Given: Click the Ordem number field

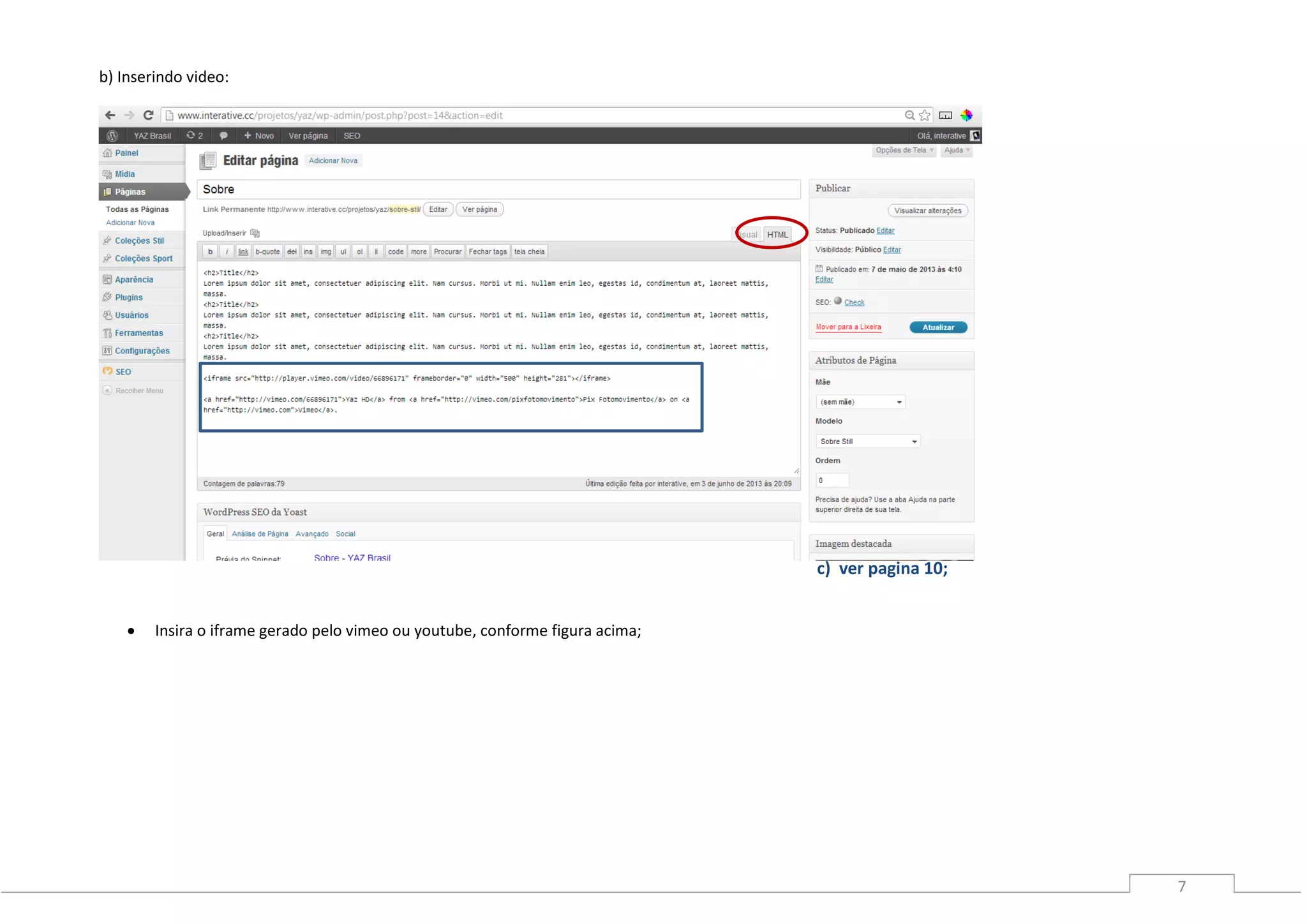Looking at the screenshot, I should [x=832, y=481].
